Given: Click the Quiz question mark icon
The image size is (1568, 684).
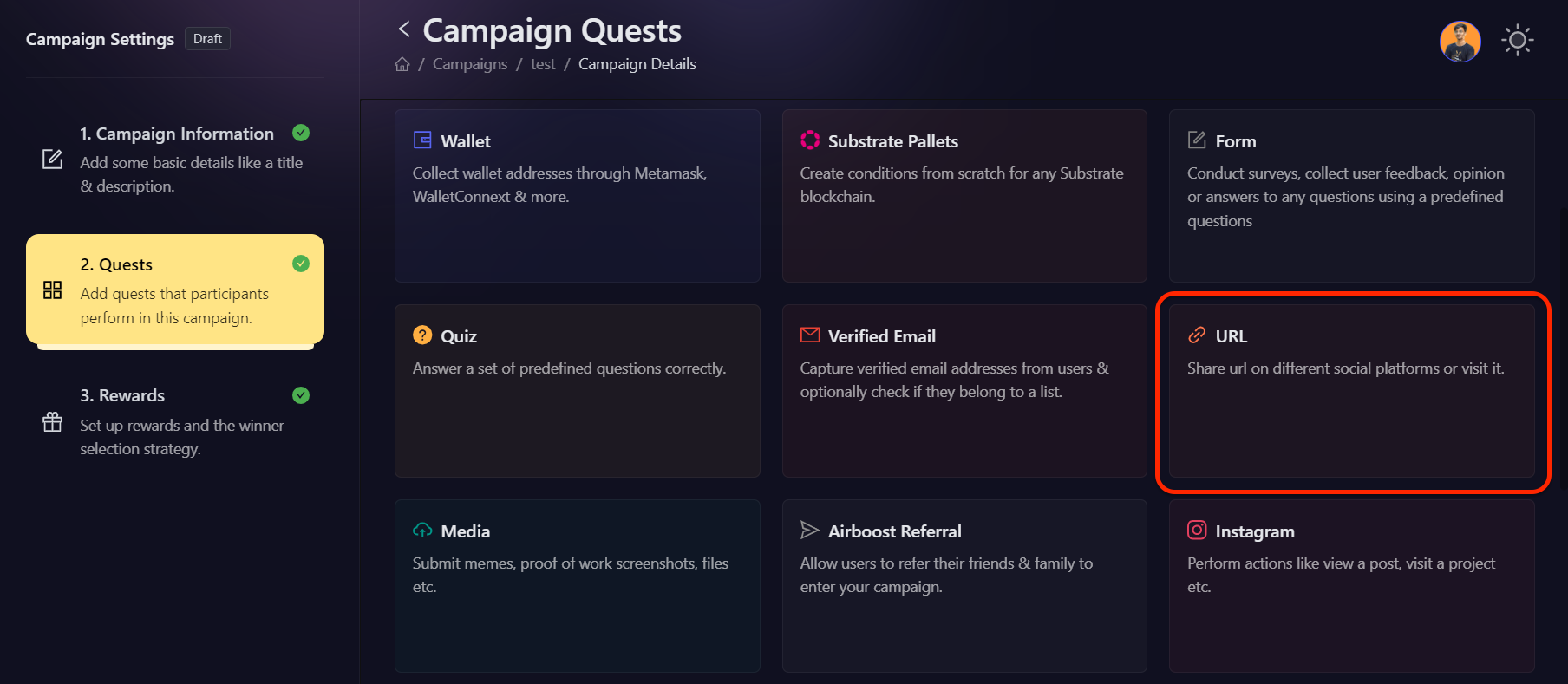Looking at the screenshot, I should [422, 335].
